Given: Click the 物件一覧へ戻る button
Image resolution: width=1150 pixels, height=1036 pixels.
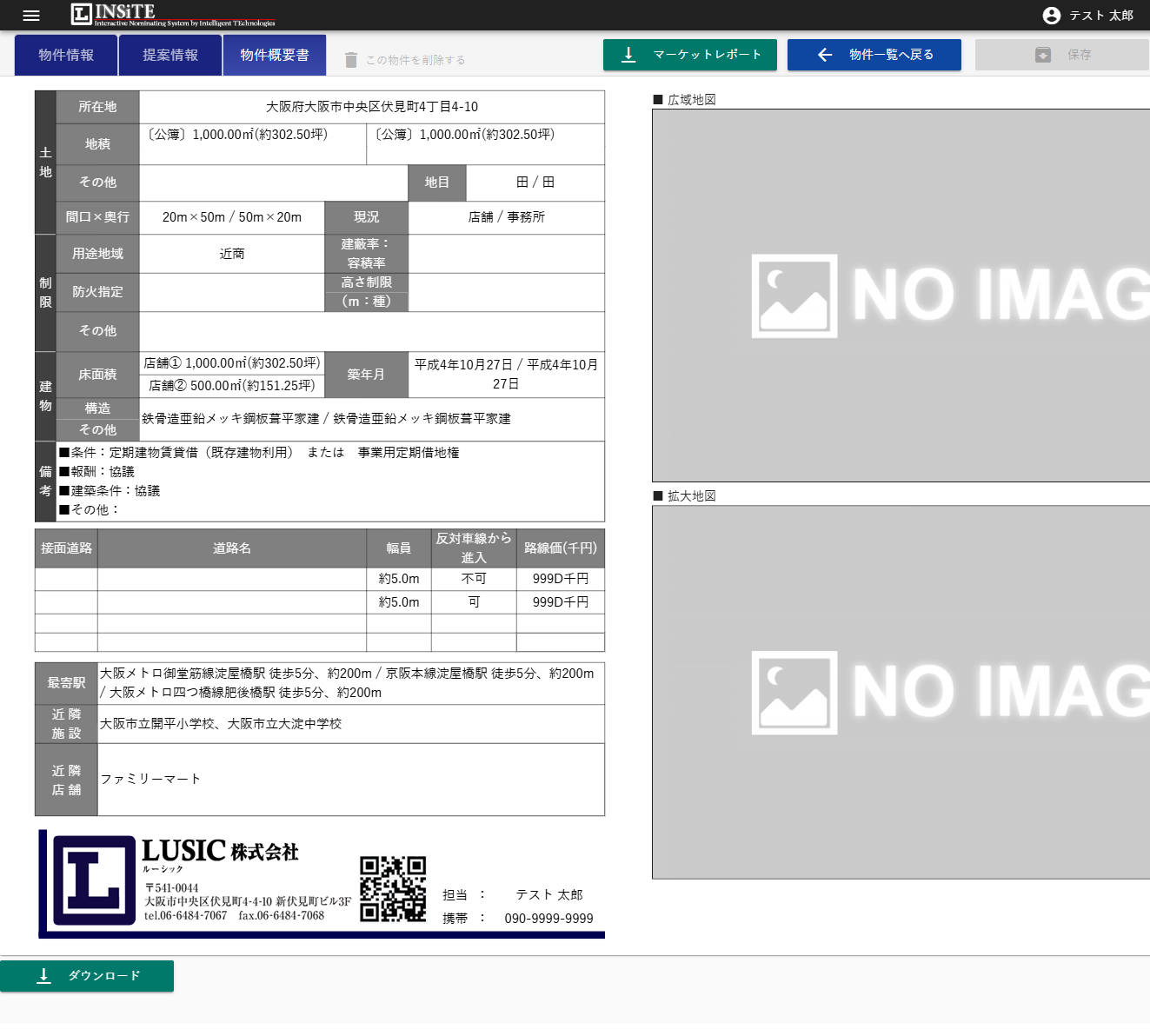Looking at the screenshot, I should point(874,54).
